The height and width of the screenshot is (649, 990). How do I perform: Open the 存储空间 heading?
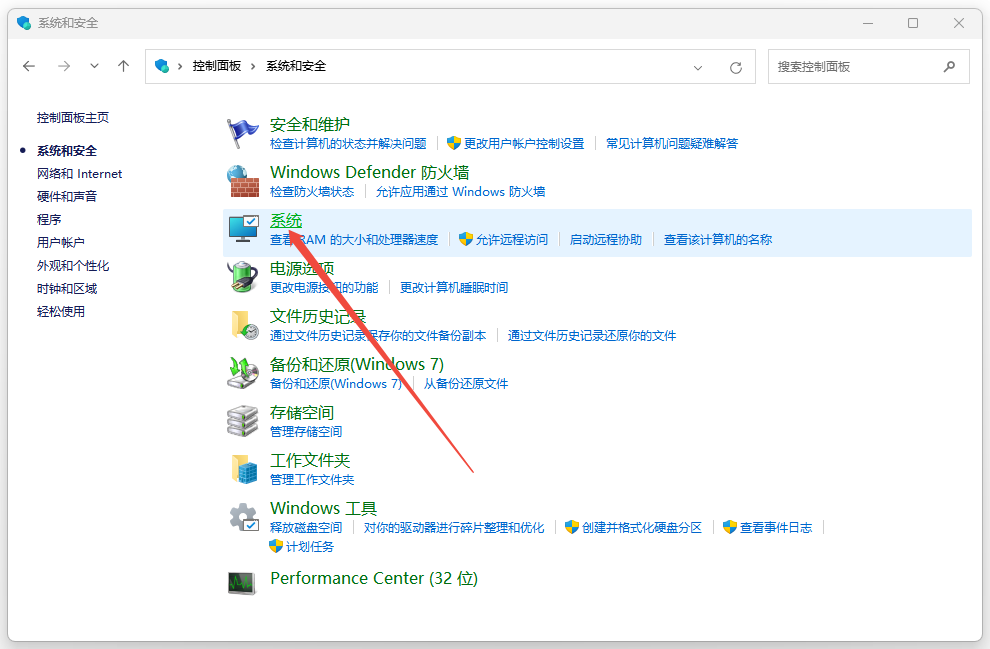[302, 413]
